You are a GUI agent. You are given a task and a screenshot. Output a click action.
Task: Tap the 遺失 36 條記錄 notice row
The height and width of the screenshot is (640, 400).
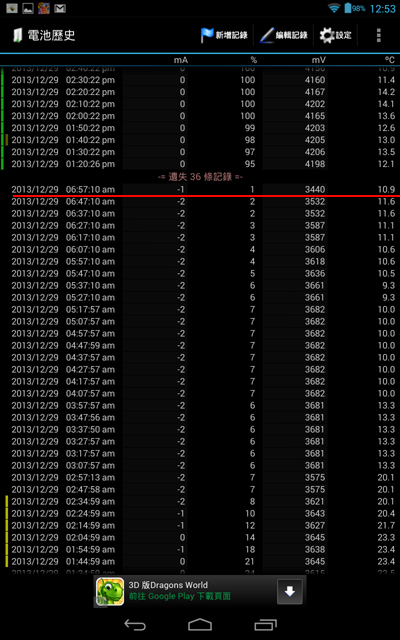coord(200,177)
